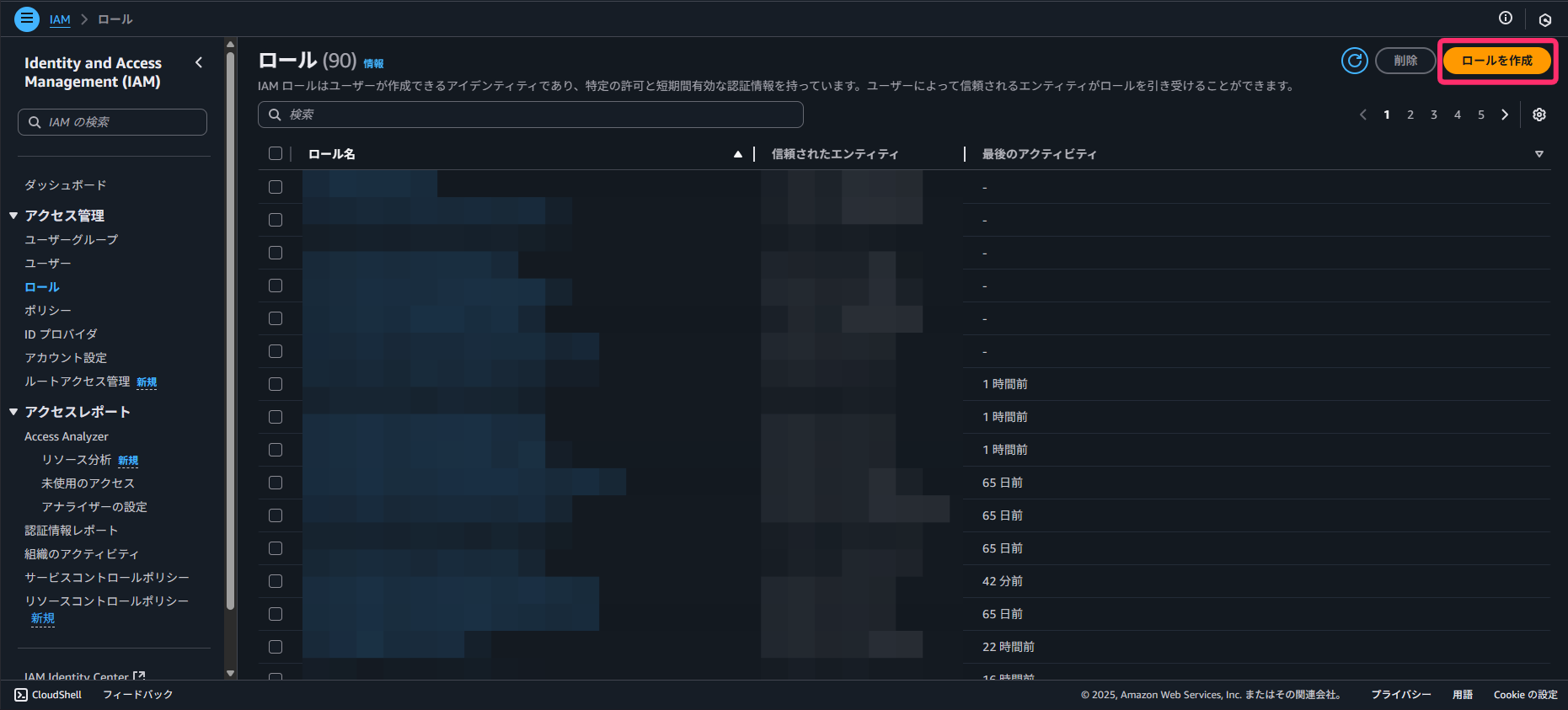The height and width of the screenshot is (710, 1568).
Task: Open アカウント設定 in the sidebar
Action: pos(66,358)
